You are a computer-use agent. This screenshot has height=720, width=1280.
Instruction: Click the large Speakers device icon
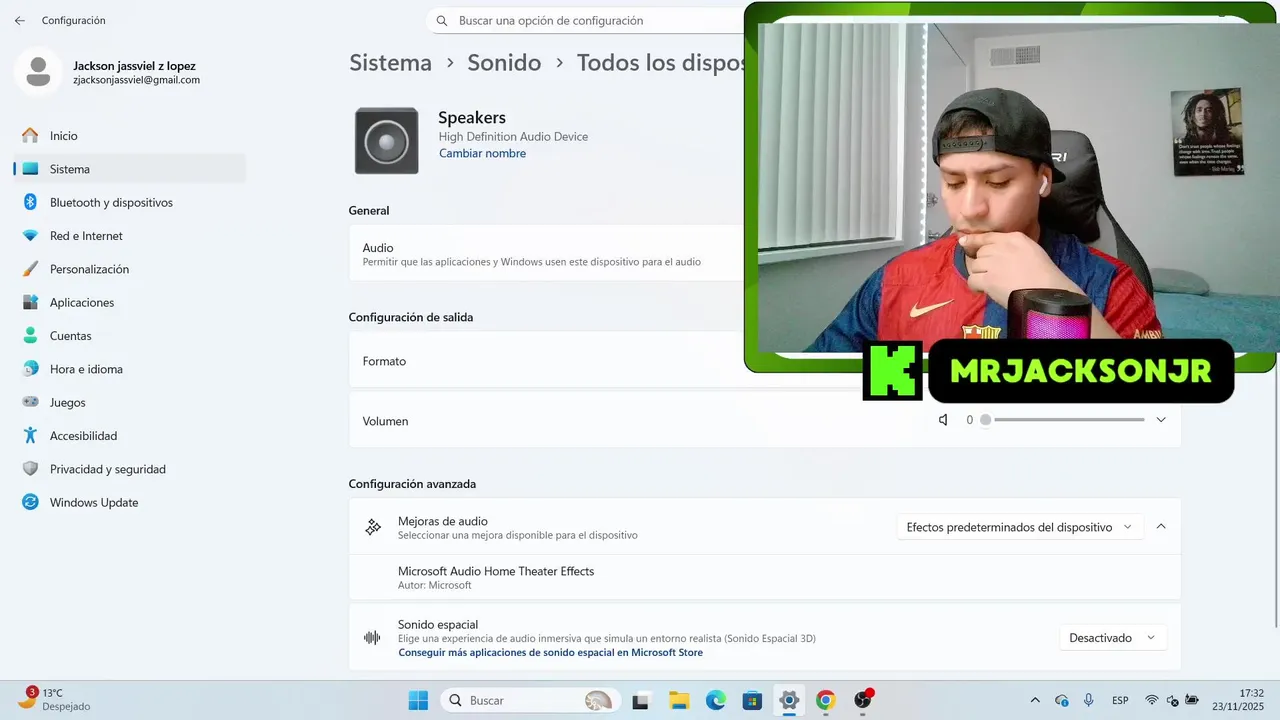click(386, 141)
